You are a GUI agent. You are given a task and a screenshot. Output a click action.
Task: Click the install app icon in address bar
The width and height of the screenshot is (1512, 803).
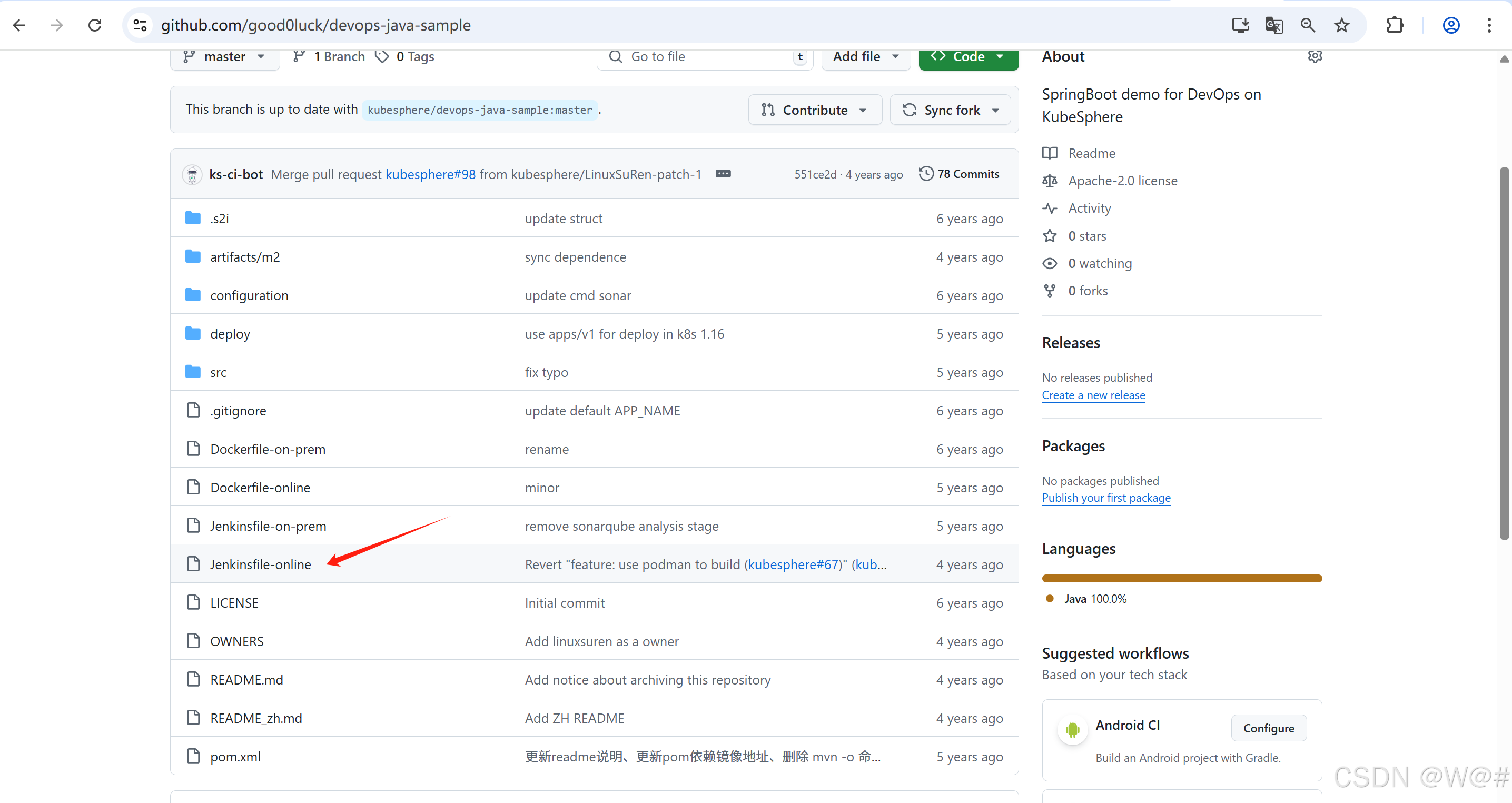(1240, 25)
